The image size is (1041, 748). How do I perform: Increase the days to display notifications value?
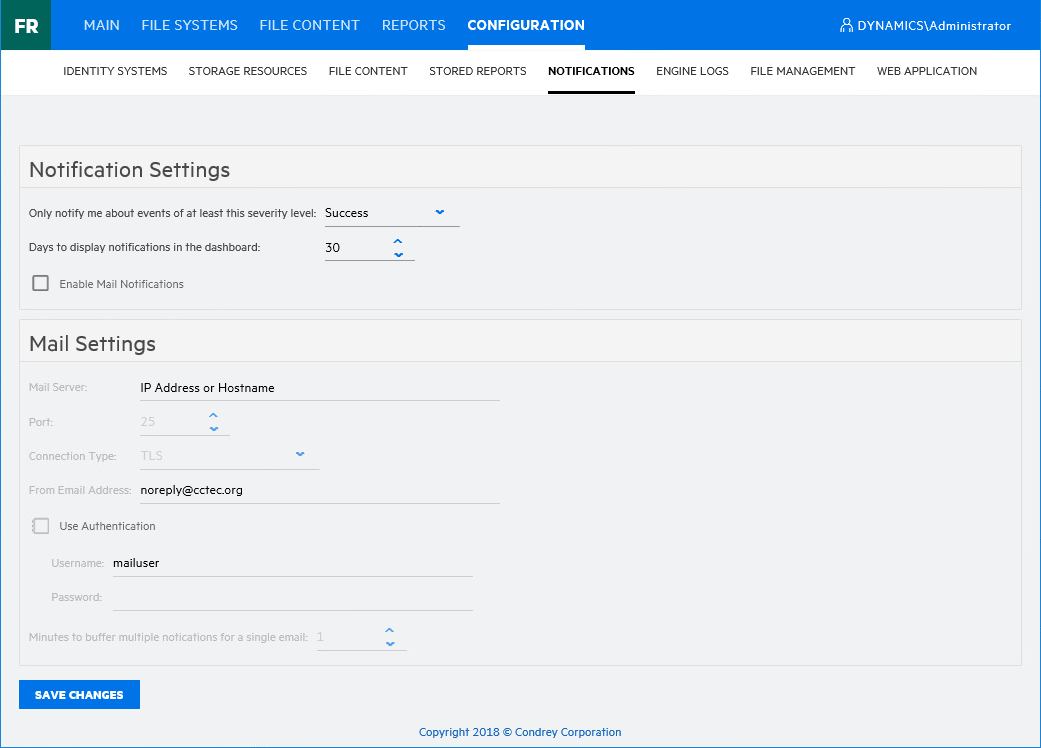[398, 241]
